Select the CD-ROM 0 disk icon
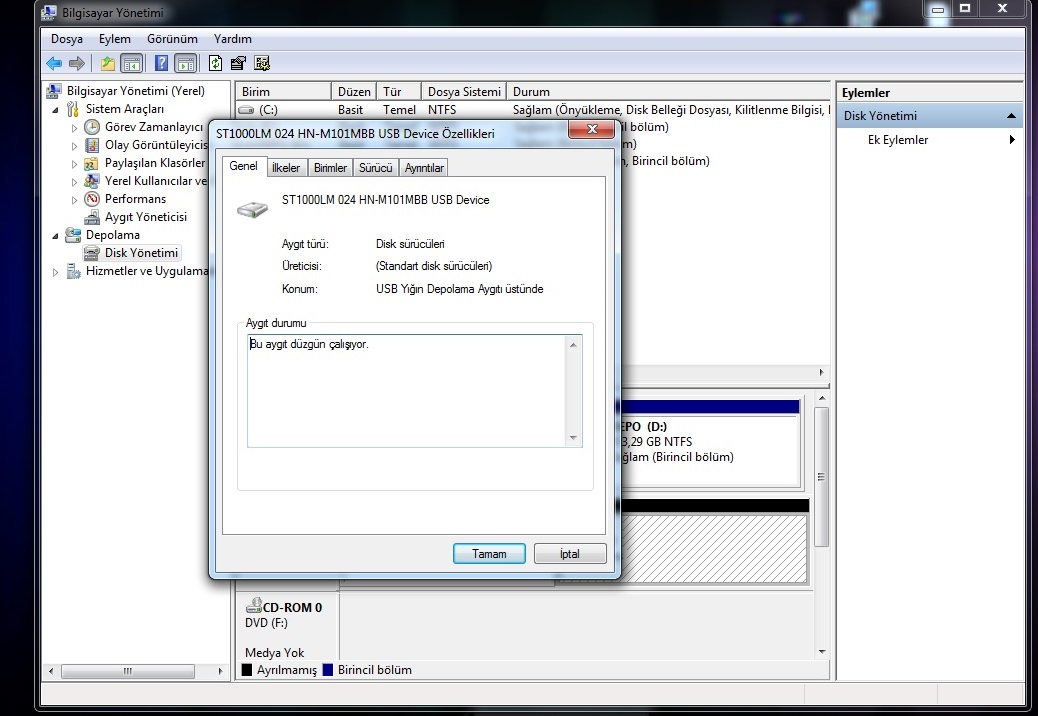Viewport: 1038px width, 716px height. [254, 605]
